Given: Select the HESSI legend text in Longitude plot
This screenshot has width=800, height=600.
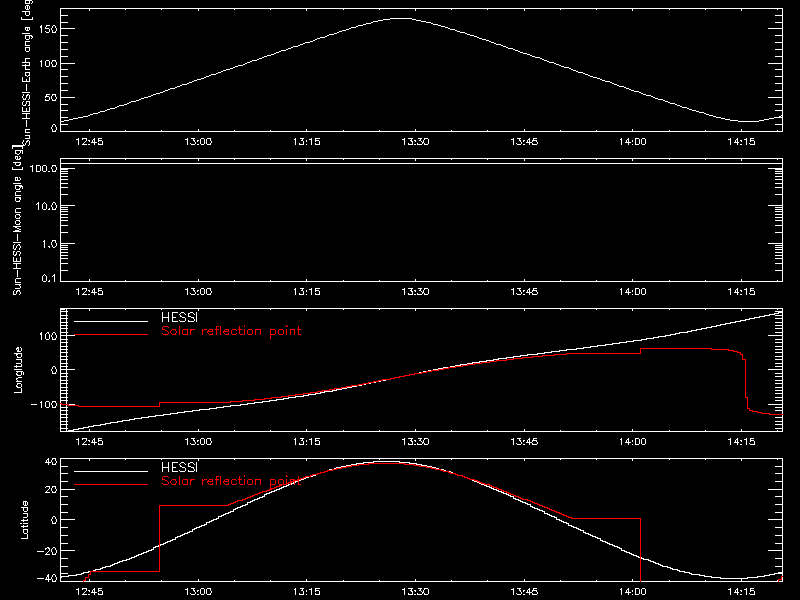Looking at the screenshot, I should pos(179,317).
